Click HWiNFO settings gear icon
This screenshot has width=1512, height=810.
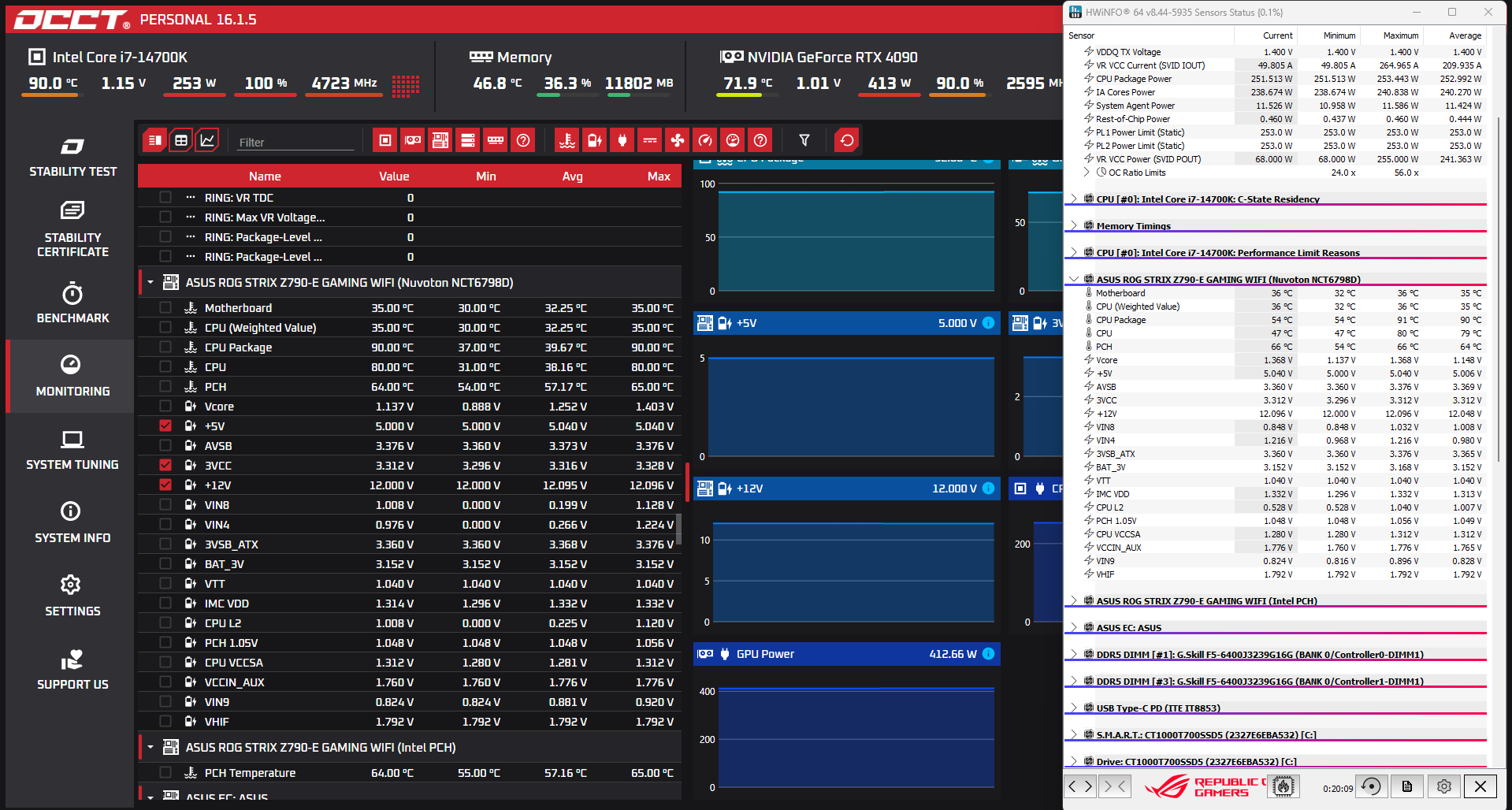[x=1443, y=786]
